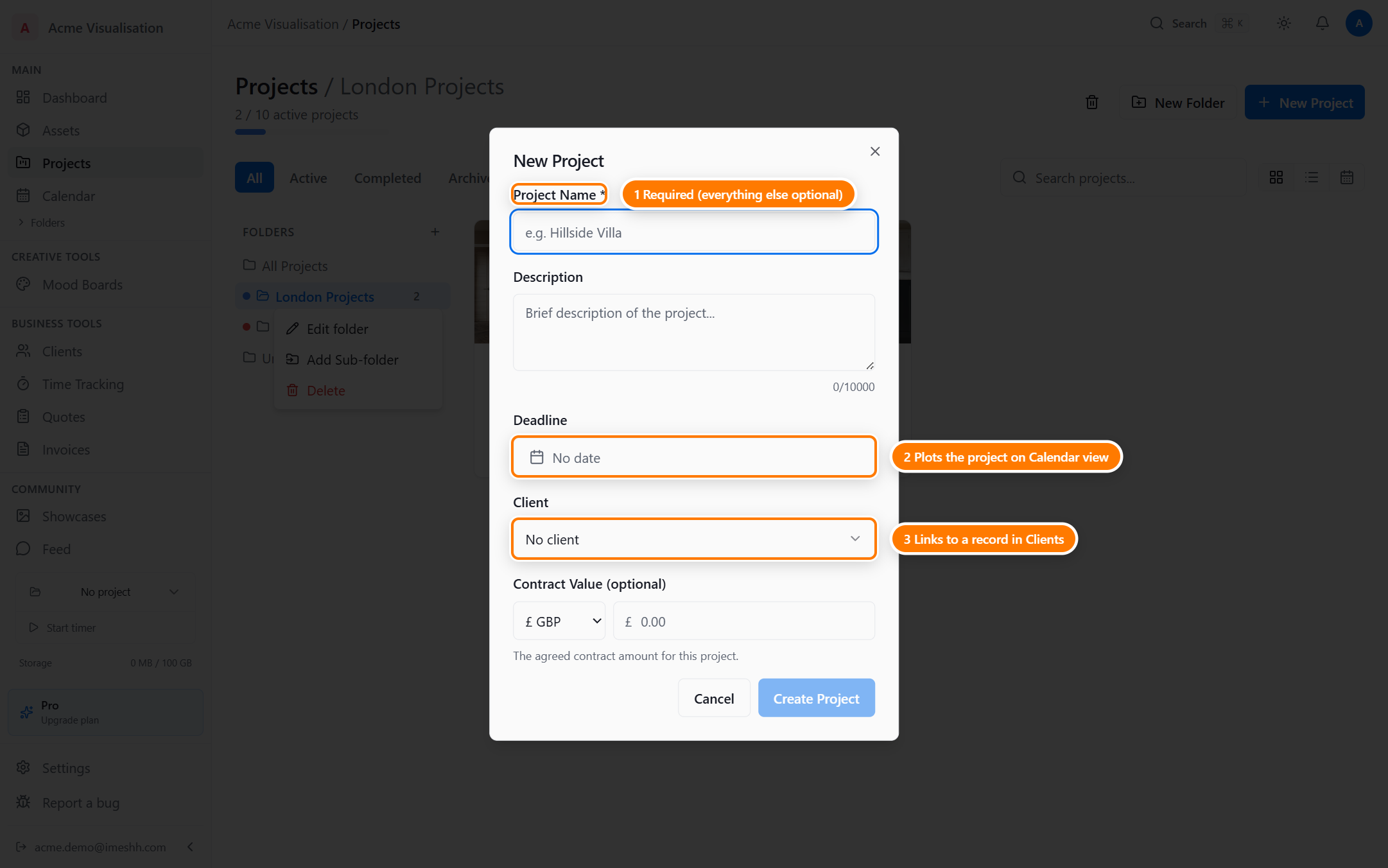Open the user avatar menu
1388x868 pixels.
[1358, 23]
